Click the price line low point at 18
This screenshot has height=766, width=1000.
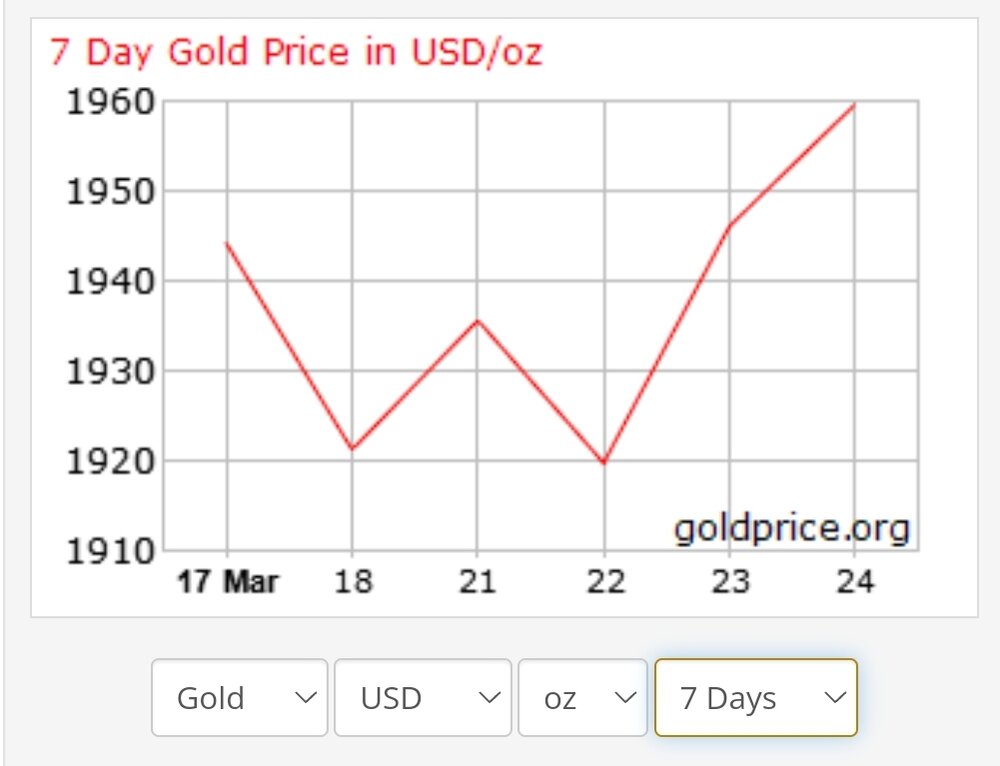click(x=352, y=448)
